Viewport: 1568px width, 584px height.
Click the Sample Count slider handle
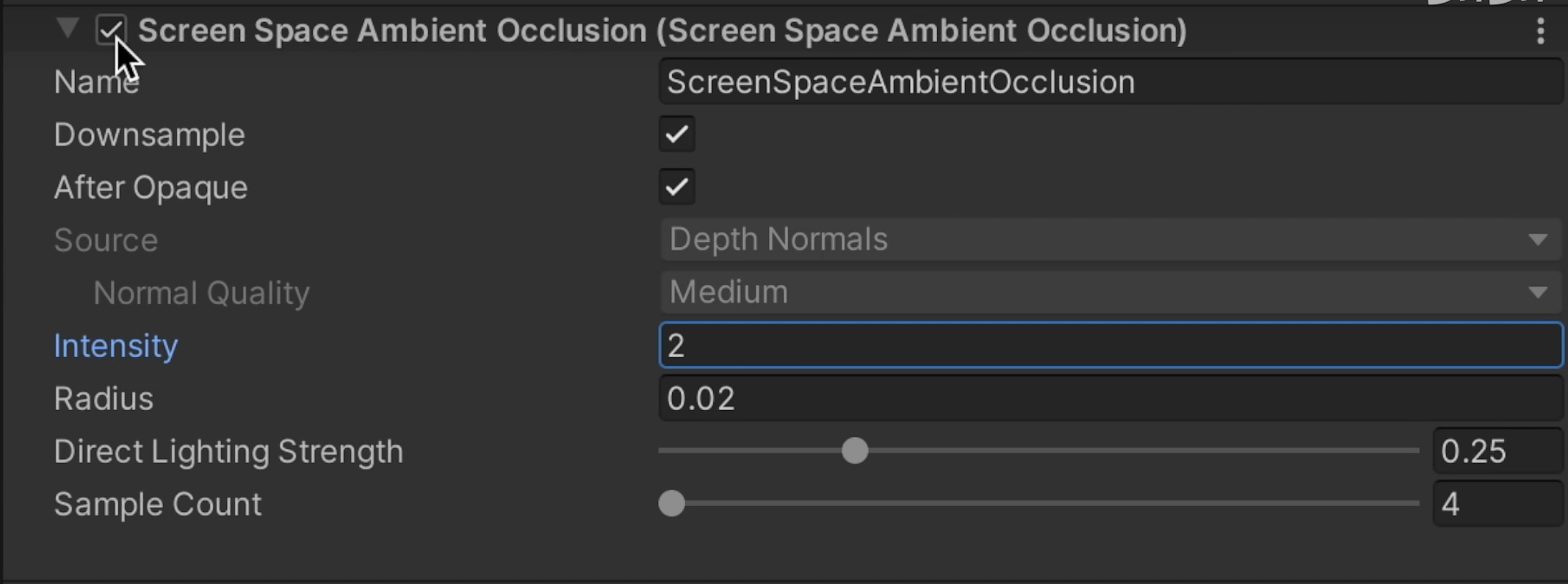tap(672, 504)
